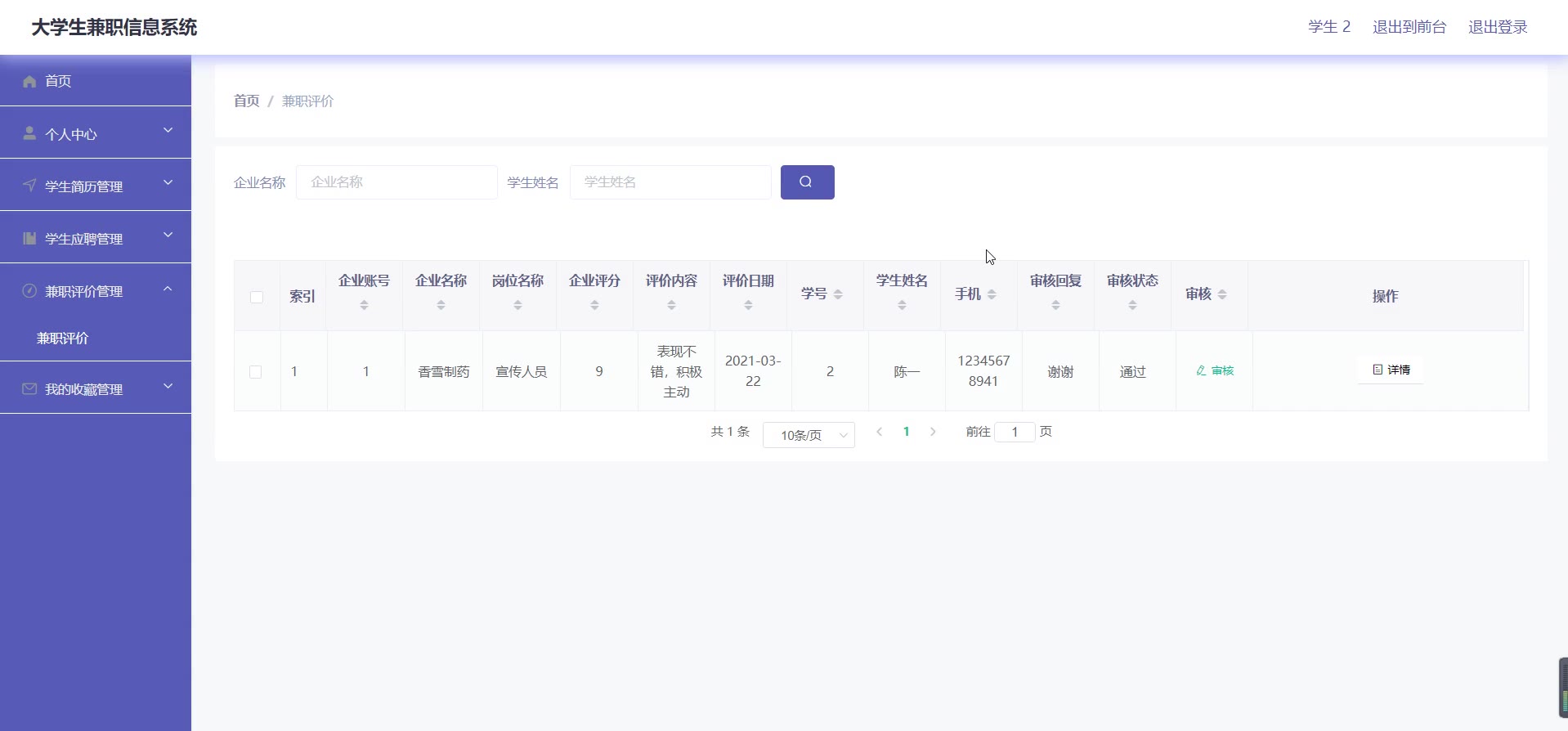Open the 10条/页 page size dropdown
Image resolution: width=1568 pixels, height=731 pixels.
point(808,435)
